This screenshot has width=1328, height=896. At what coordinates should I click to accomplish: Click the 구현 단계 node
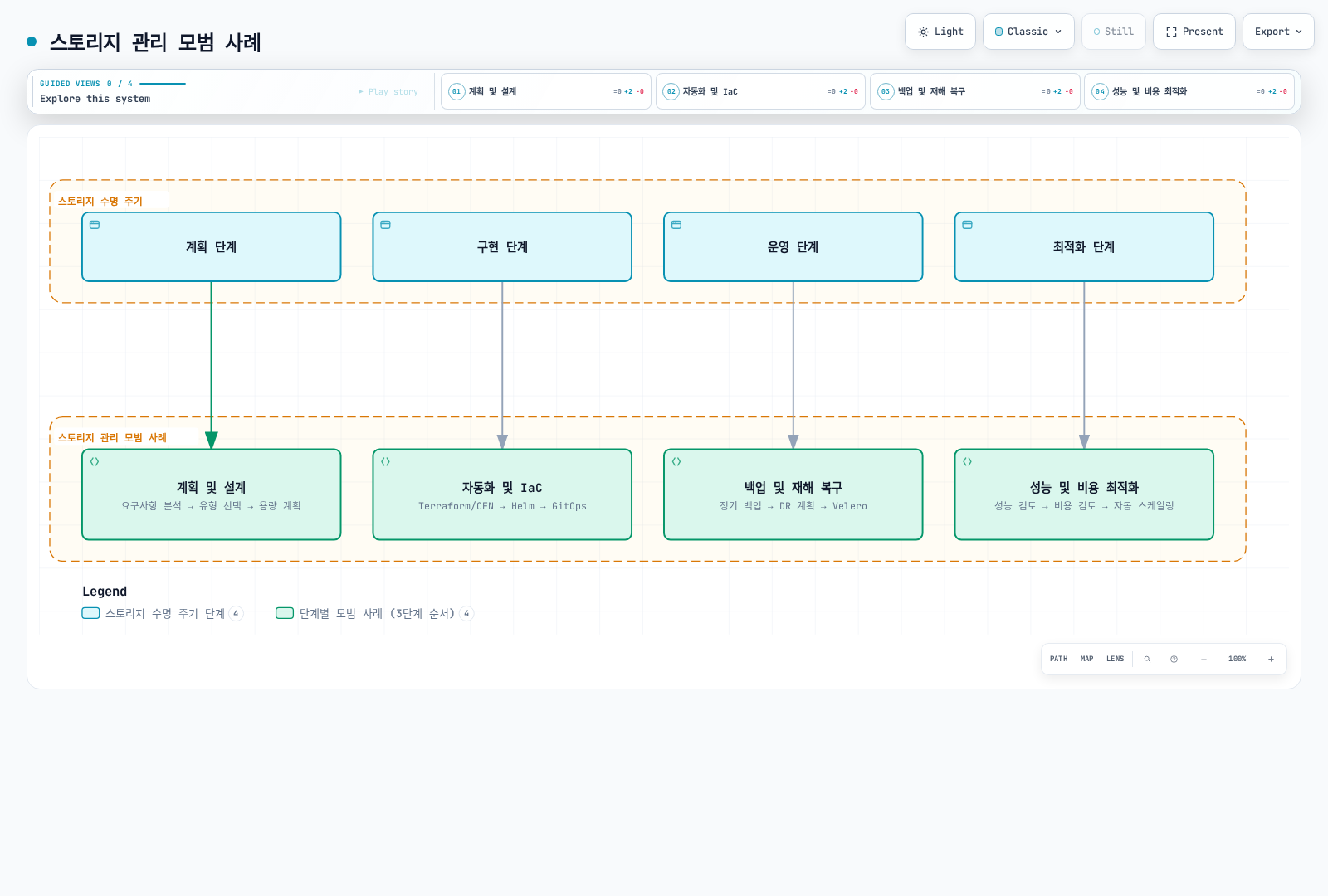click(x=502, y=247)
